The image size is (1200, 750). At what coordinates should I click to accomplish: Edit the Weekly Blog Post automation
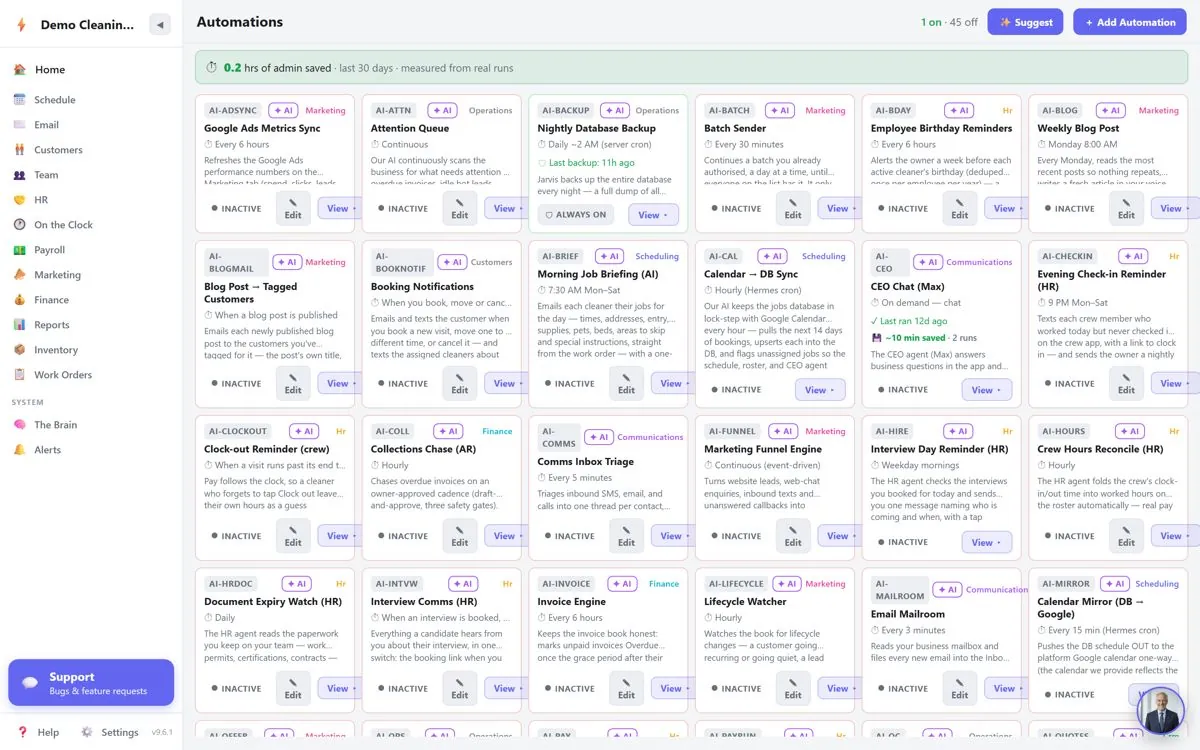tap(1127, 208)
